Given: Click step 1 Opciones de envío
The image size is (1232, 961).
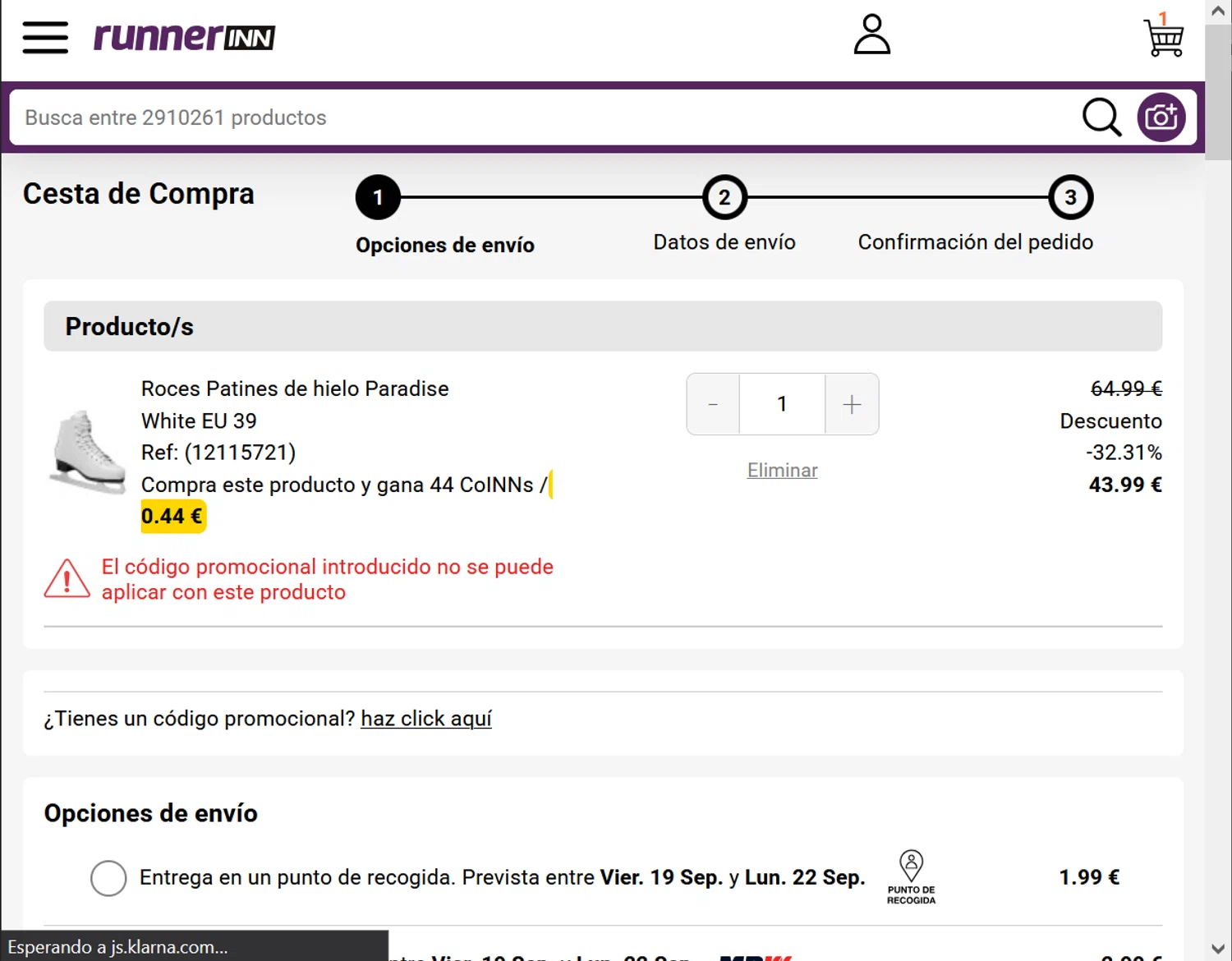Looking at the screenshot, I should (x=378, y=197).
